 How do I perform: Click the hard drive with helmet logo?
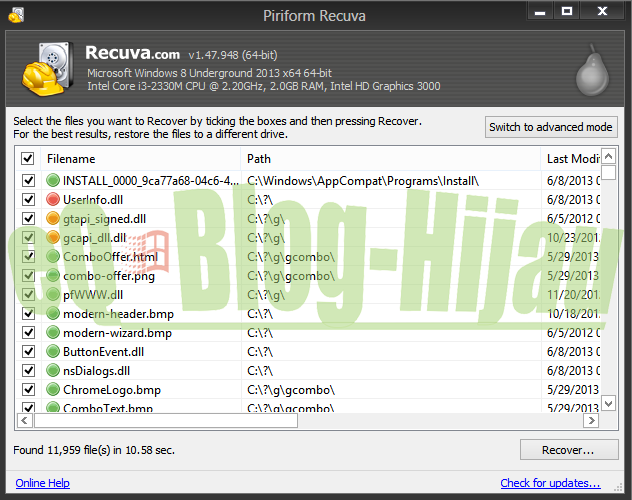click(48, 68)
